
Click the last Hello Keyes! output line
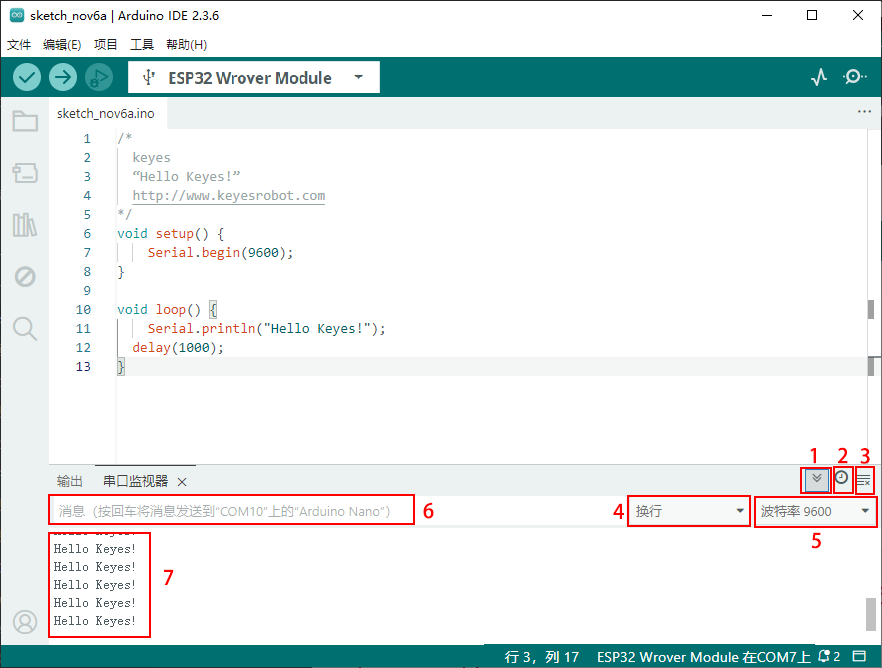coord(94,621)
